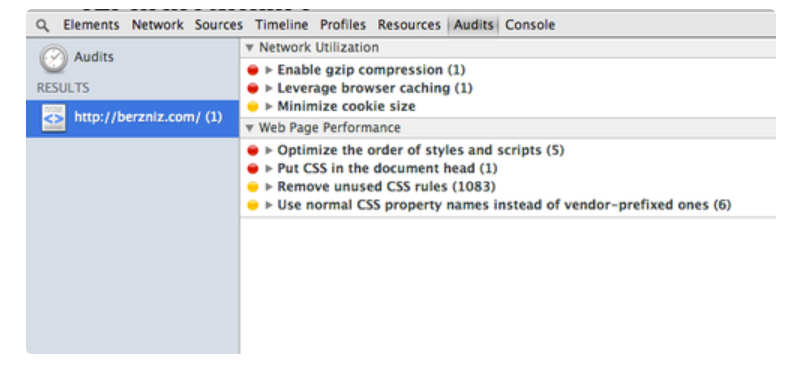Go to the Profiles tab
The image size is (811, 376).
(x=343, y=25)
